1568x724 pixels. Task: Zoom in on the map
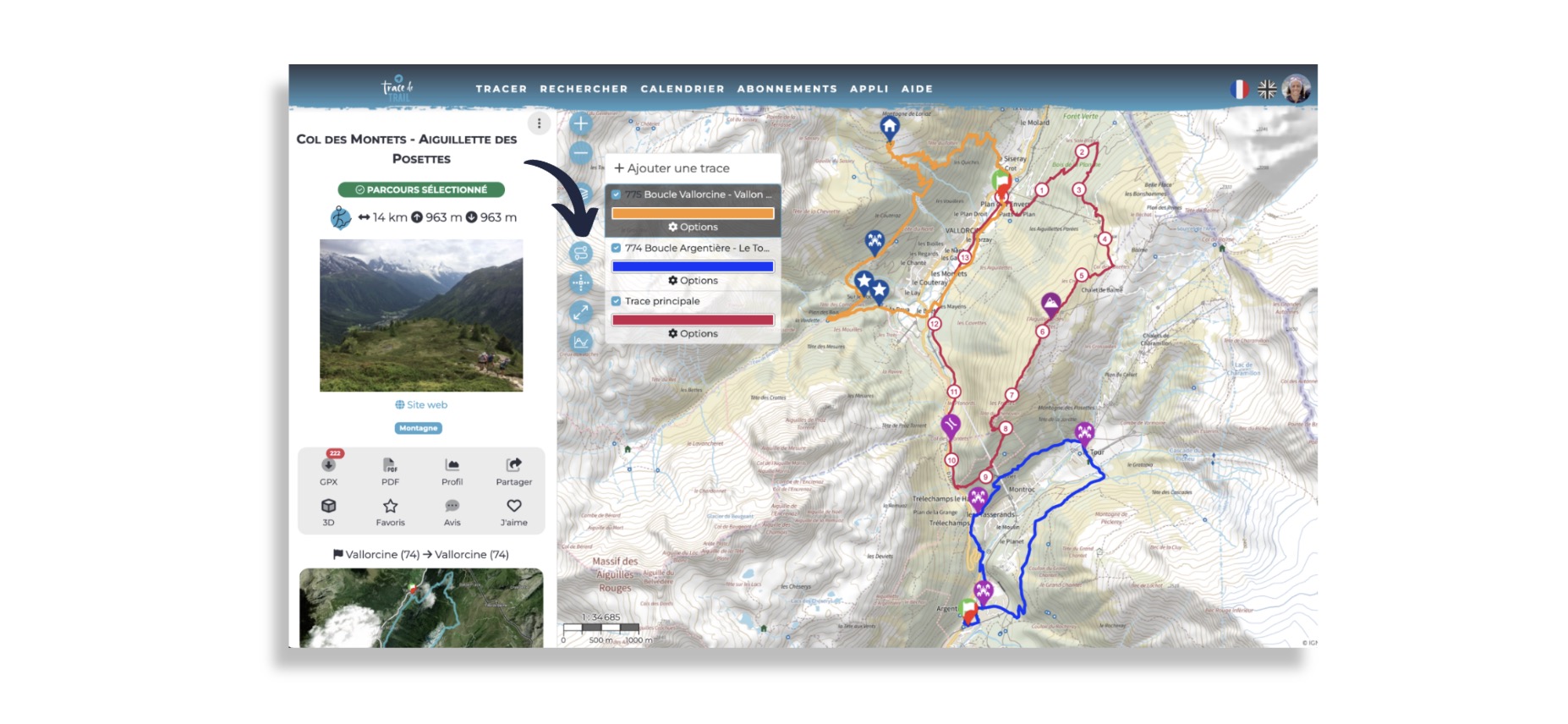581,124
